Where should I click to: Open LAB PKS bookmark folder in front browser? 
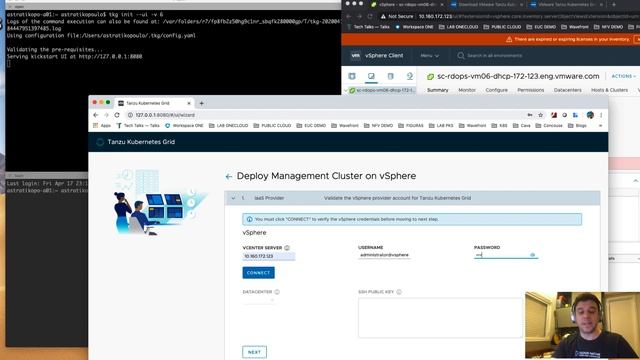click(441, 126)
